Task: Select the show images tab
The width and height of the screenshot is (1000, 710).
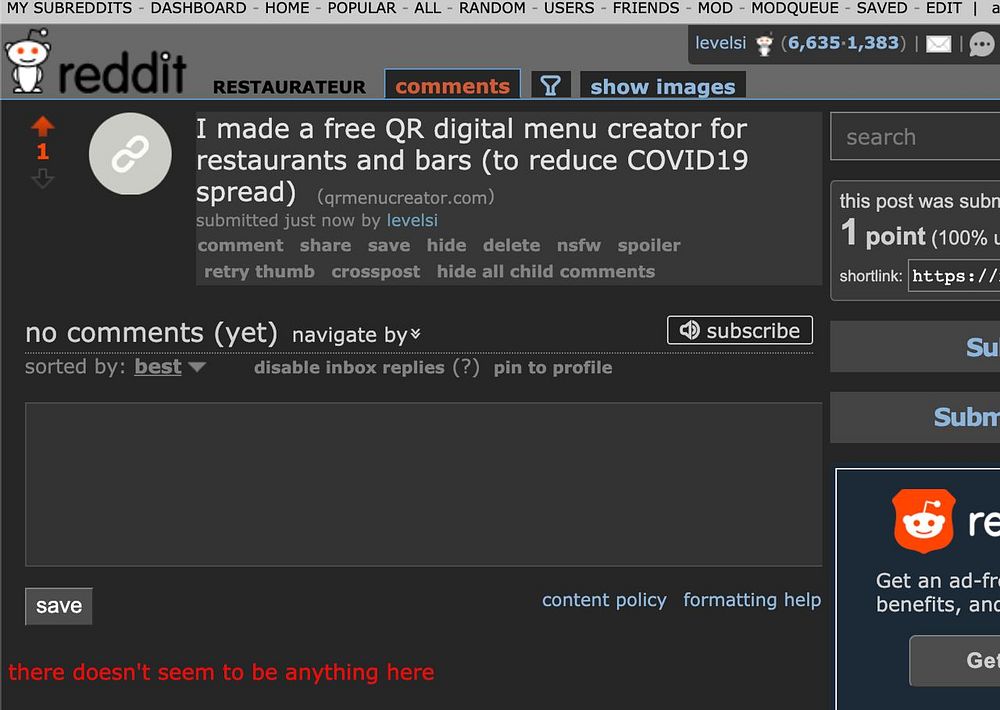Action: [x=663, y=86]
